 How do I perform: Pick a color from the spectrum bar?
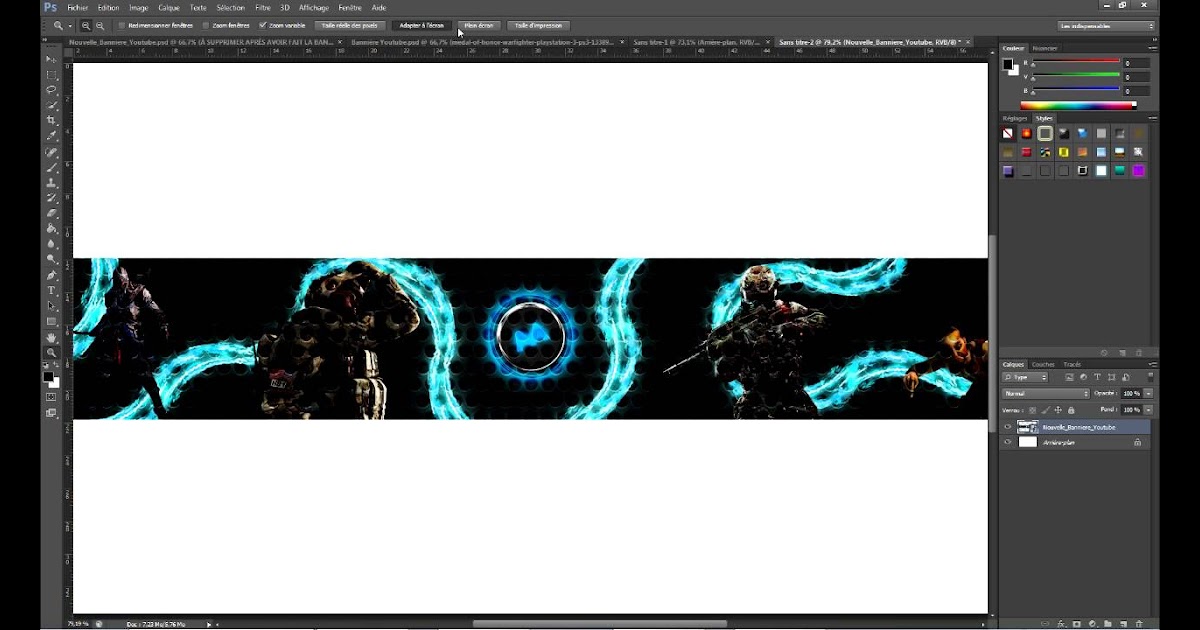click(1078, 104)
